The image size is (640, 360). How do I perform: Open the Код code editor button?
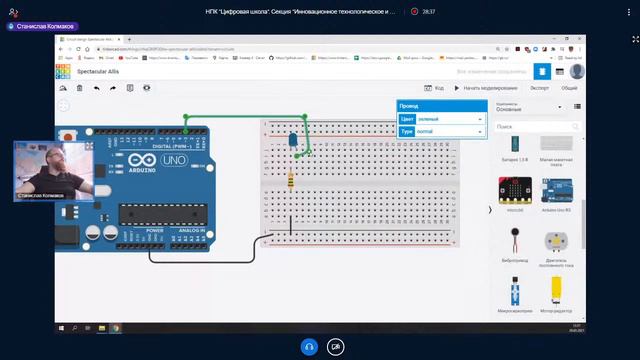[434, 88]
